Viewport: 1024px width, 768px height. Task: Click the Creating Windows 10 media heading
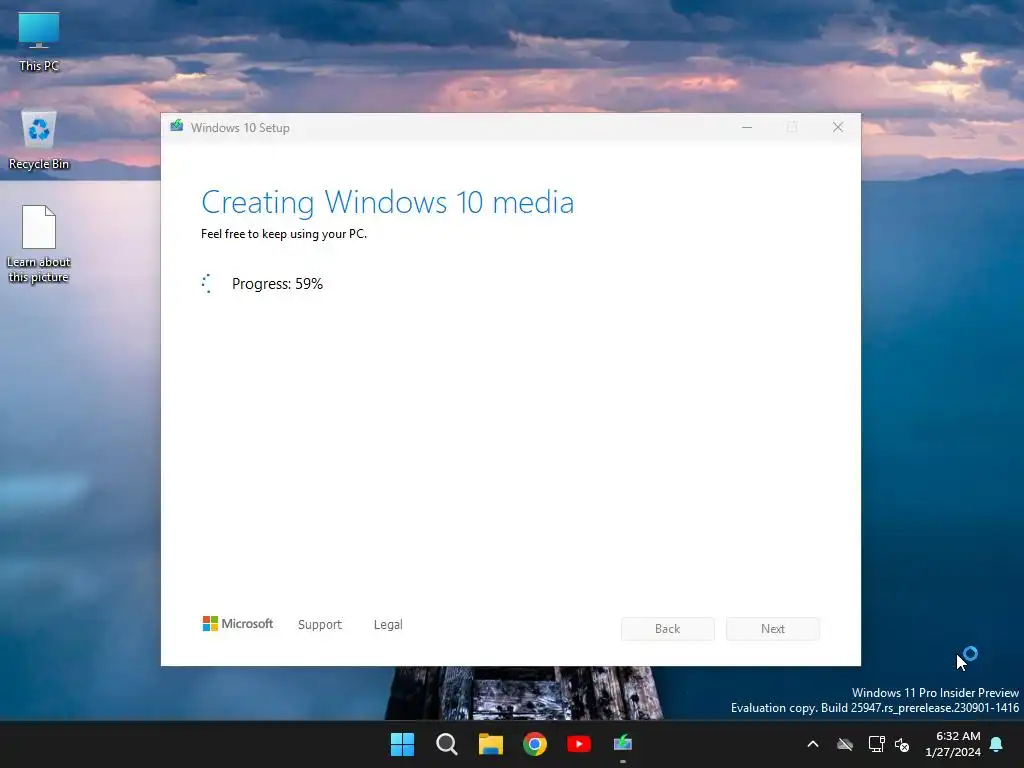(387, 202)
